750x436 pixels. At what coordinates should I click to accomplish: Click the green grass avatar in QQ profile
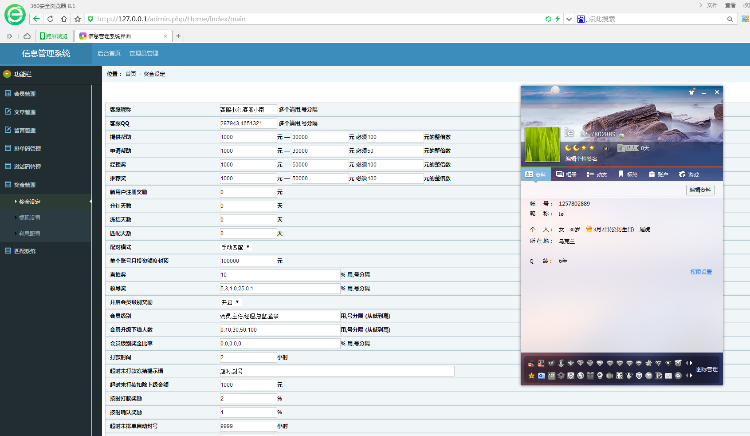[542, 145]
